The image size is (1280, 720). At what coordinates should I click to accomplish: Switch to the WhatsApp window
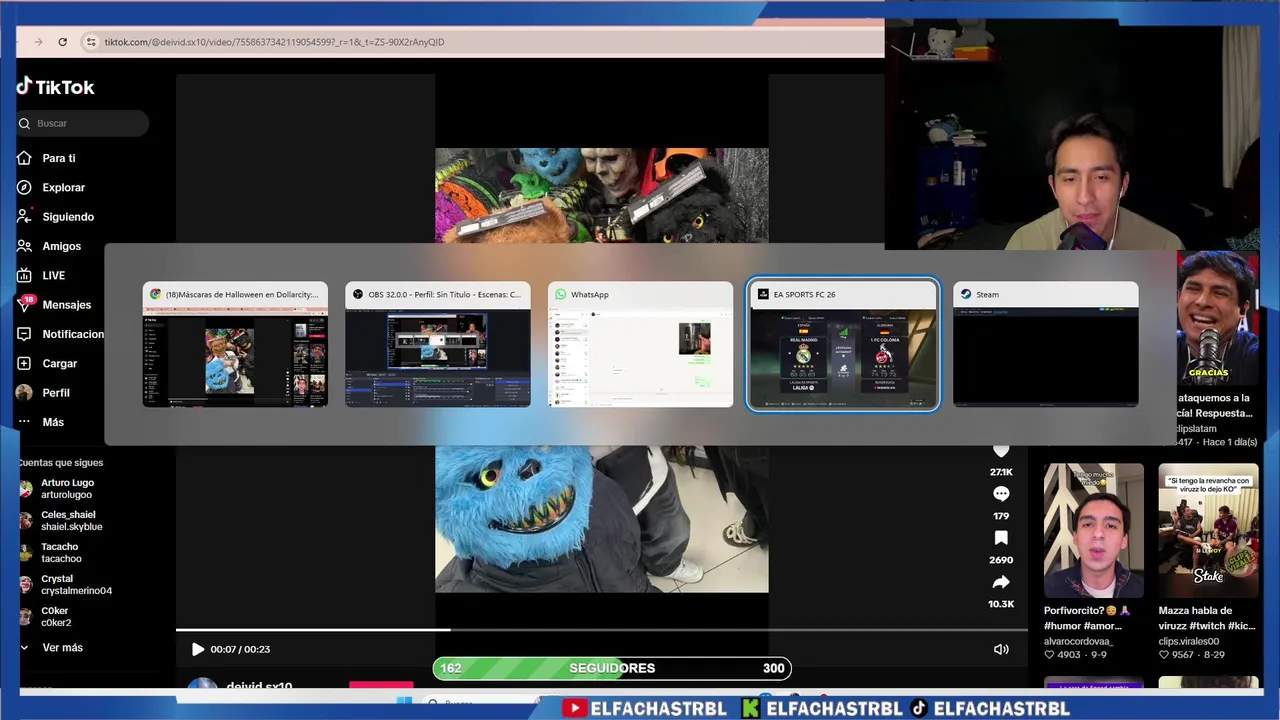[640, 344]
